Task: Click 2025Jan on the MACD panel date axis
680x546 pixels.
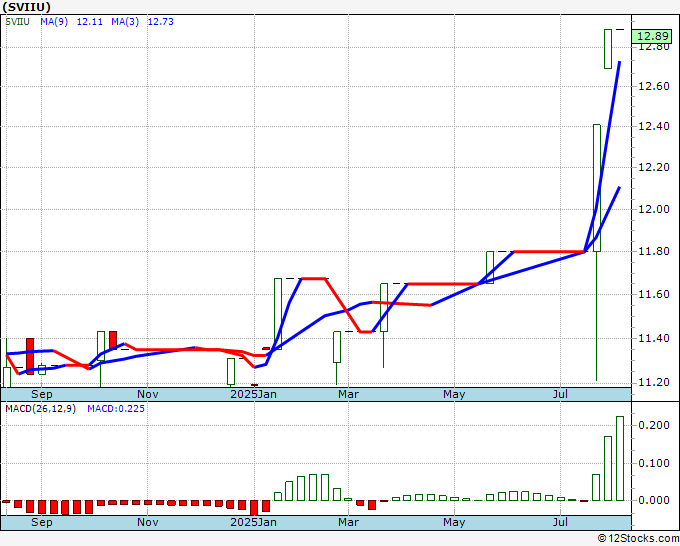Action: point(253,522)
